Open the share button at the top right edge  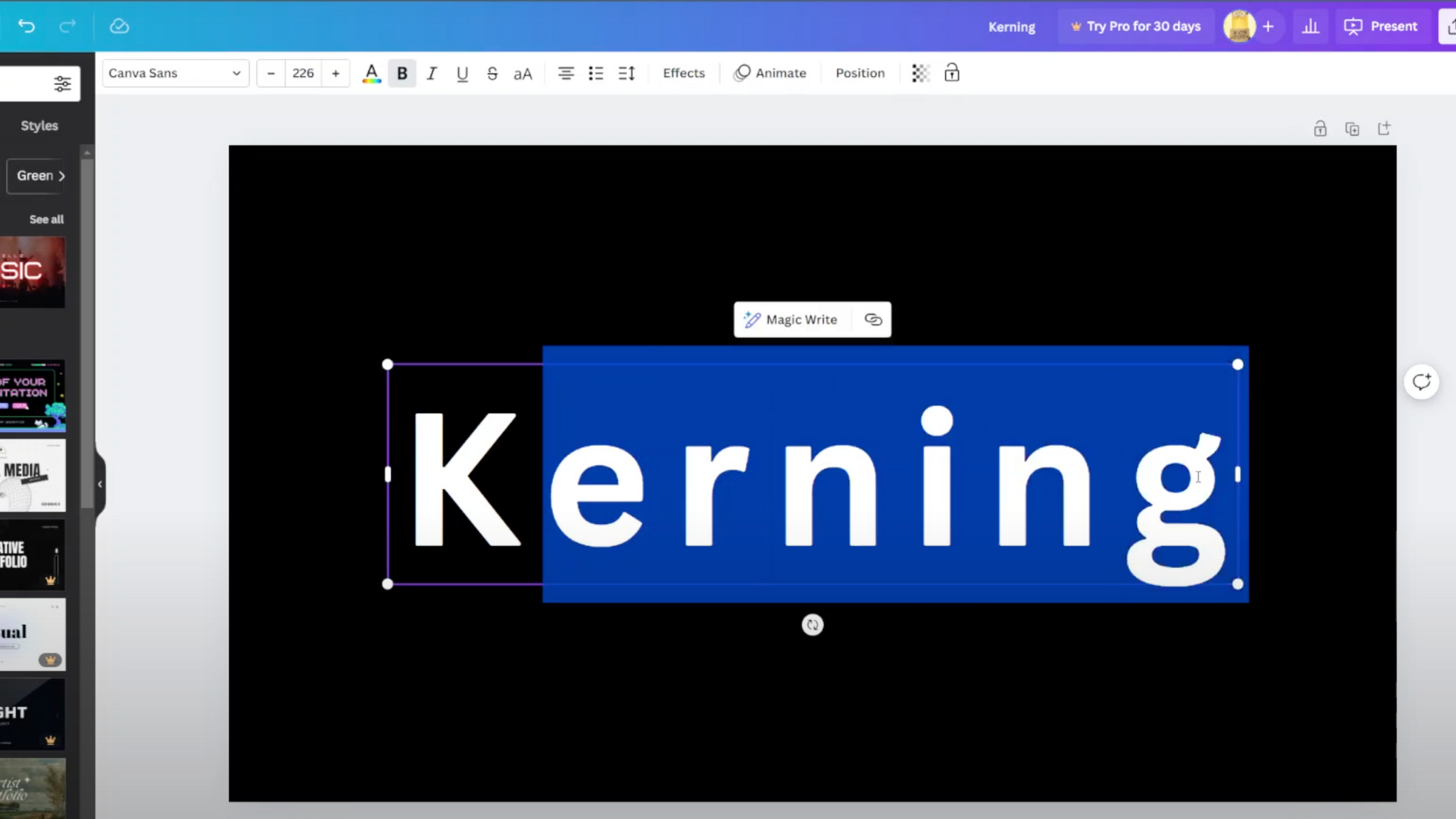pyautogui.click(x=1449, y=26)
